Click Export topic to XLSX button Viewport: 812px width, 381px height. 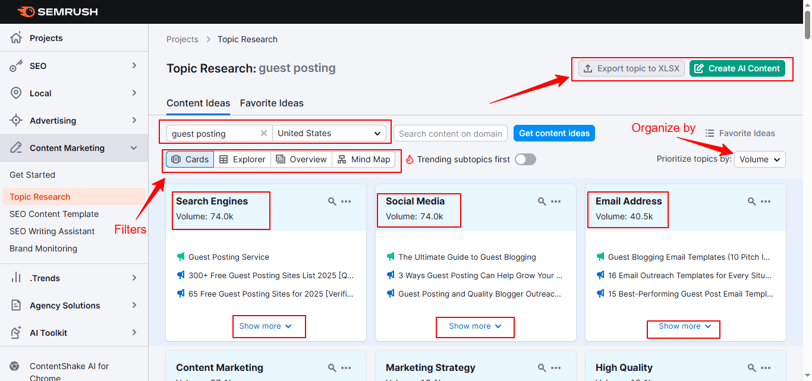(632, 68)
